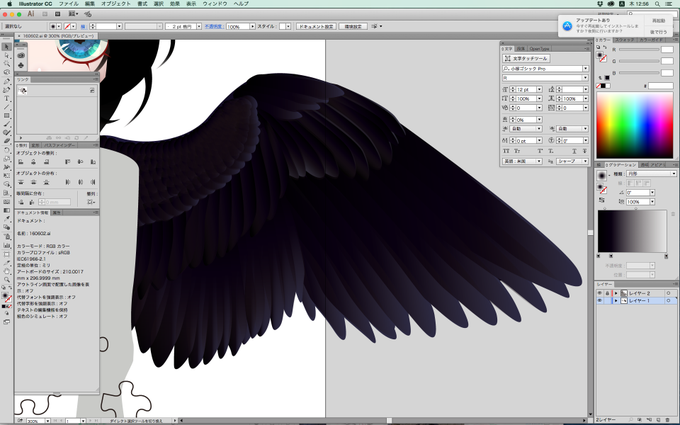The image size is (680, 425).
Task: Open Apple menu in menu bar
Action: click(x=10, y=3)
